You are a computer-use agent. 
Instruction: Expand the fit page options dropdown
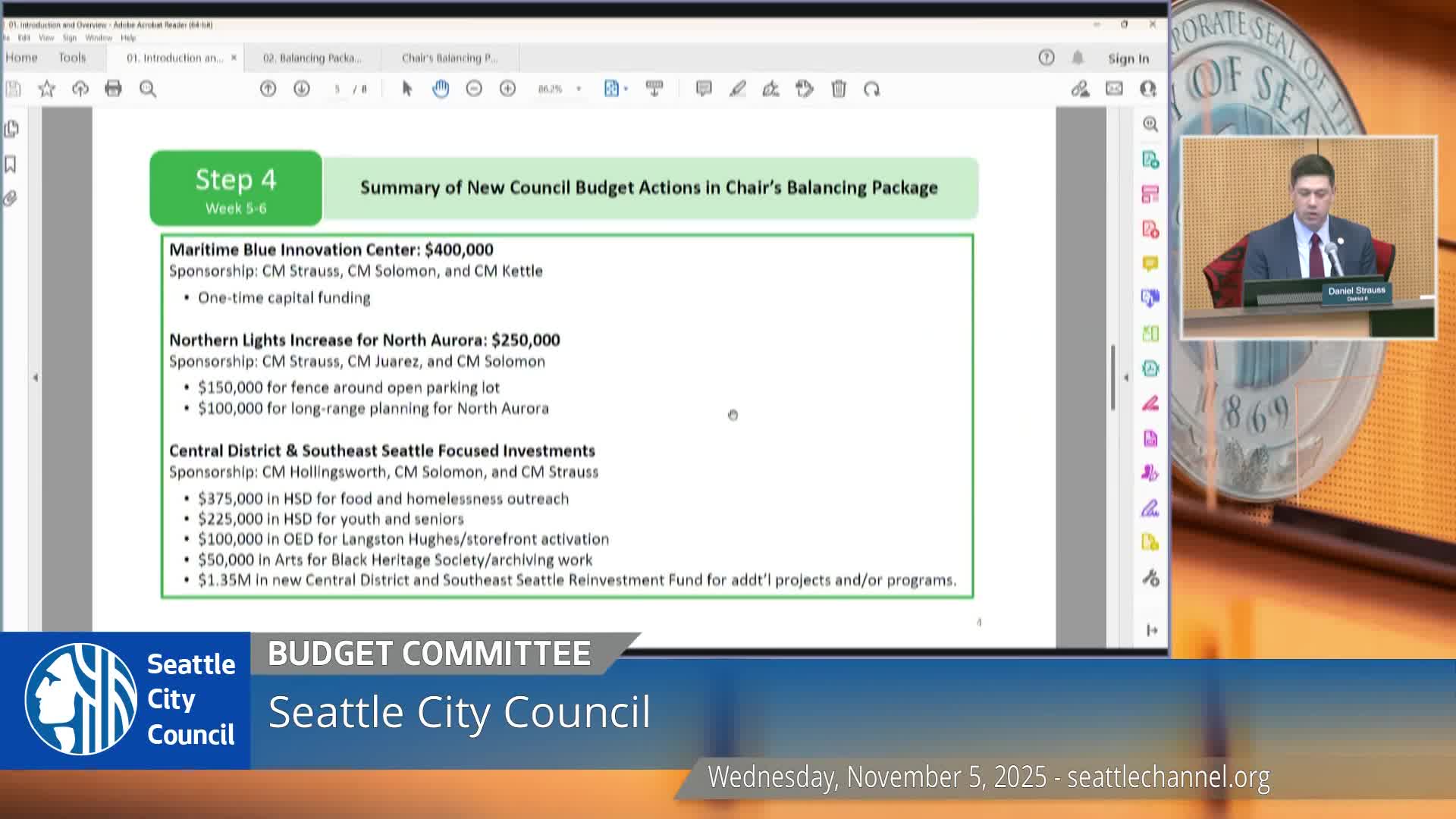pyautogui.click(x=626, y=89)
